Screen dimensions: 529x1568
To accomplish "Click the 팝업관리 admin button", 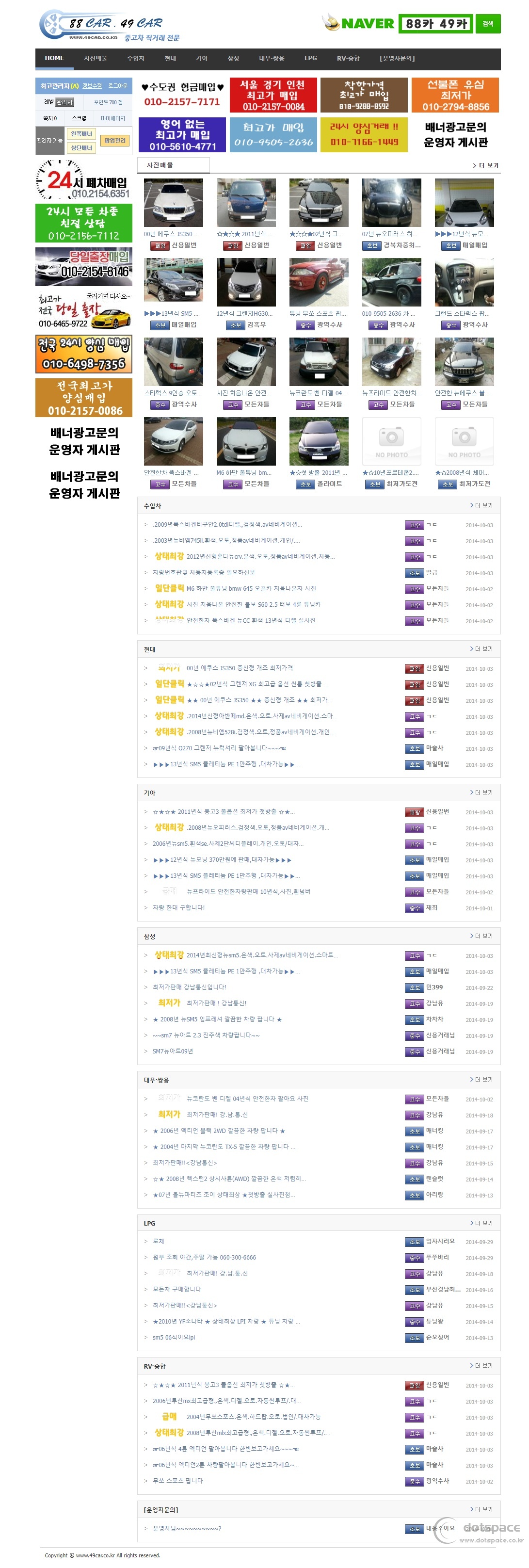I will [x=114, y=141].
